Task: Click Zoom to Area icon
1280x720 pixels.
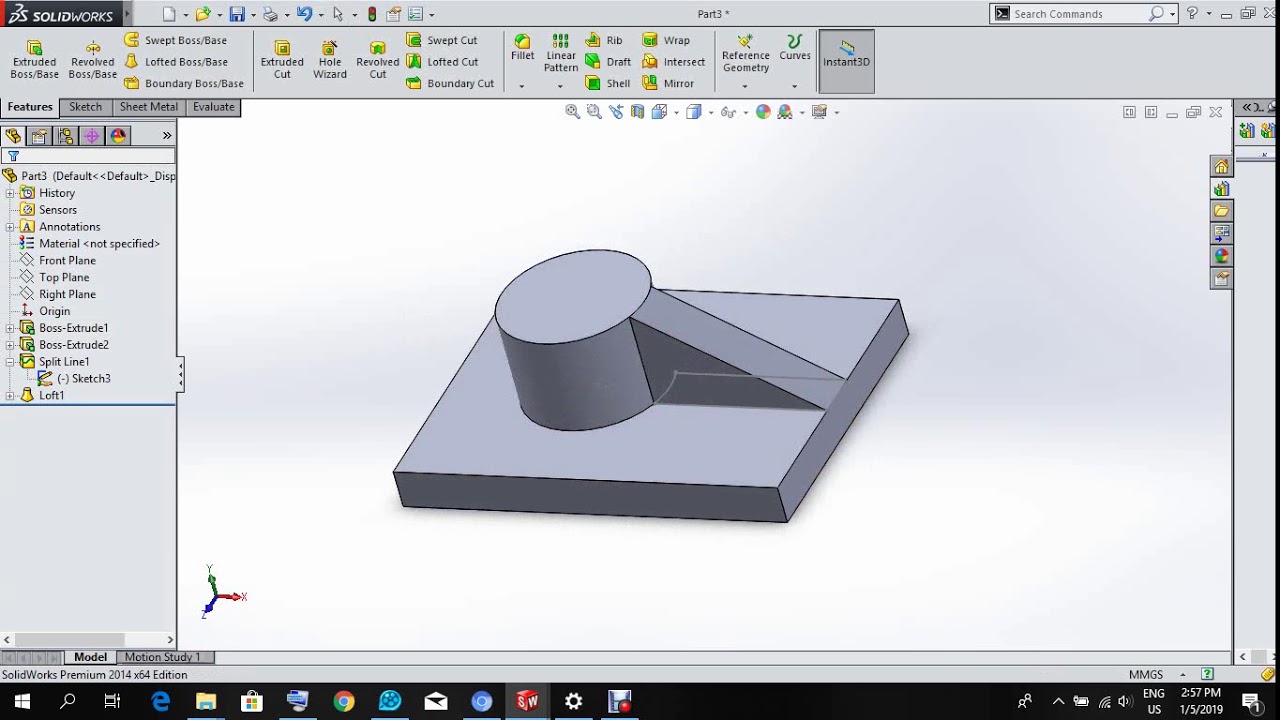Action: [x=594, y=112]
